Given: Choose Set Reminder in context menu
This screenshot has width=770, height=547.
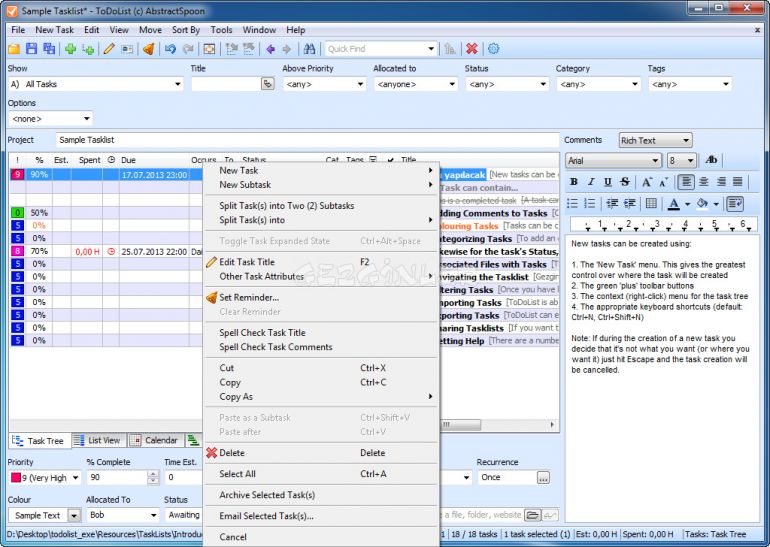Looking at the screenshot, I should tap(249, 298).
